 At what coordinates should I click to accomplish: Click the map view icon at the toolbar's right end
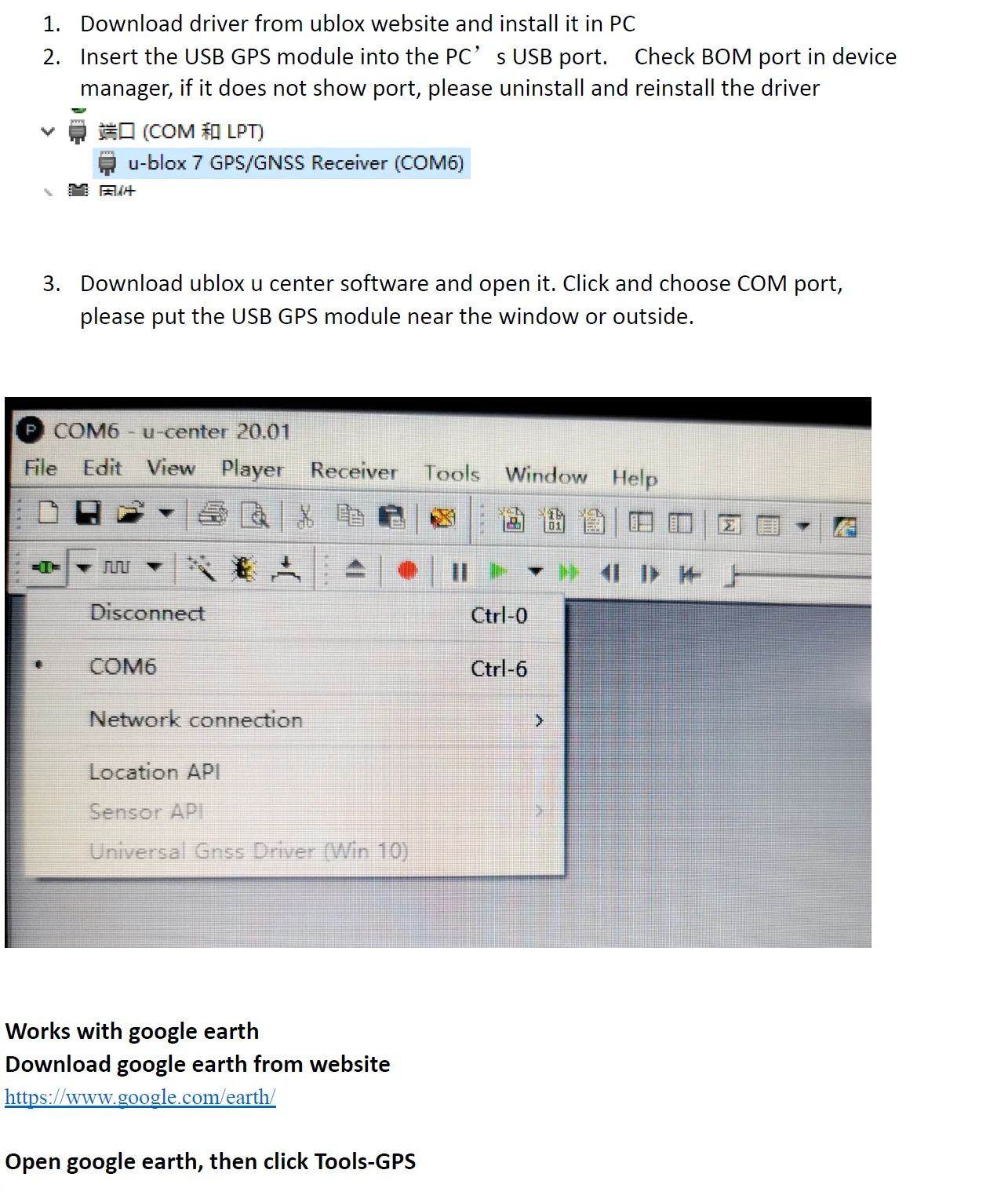845,527
